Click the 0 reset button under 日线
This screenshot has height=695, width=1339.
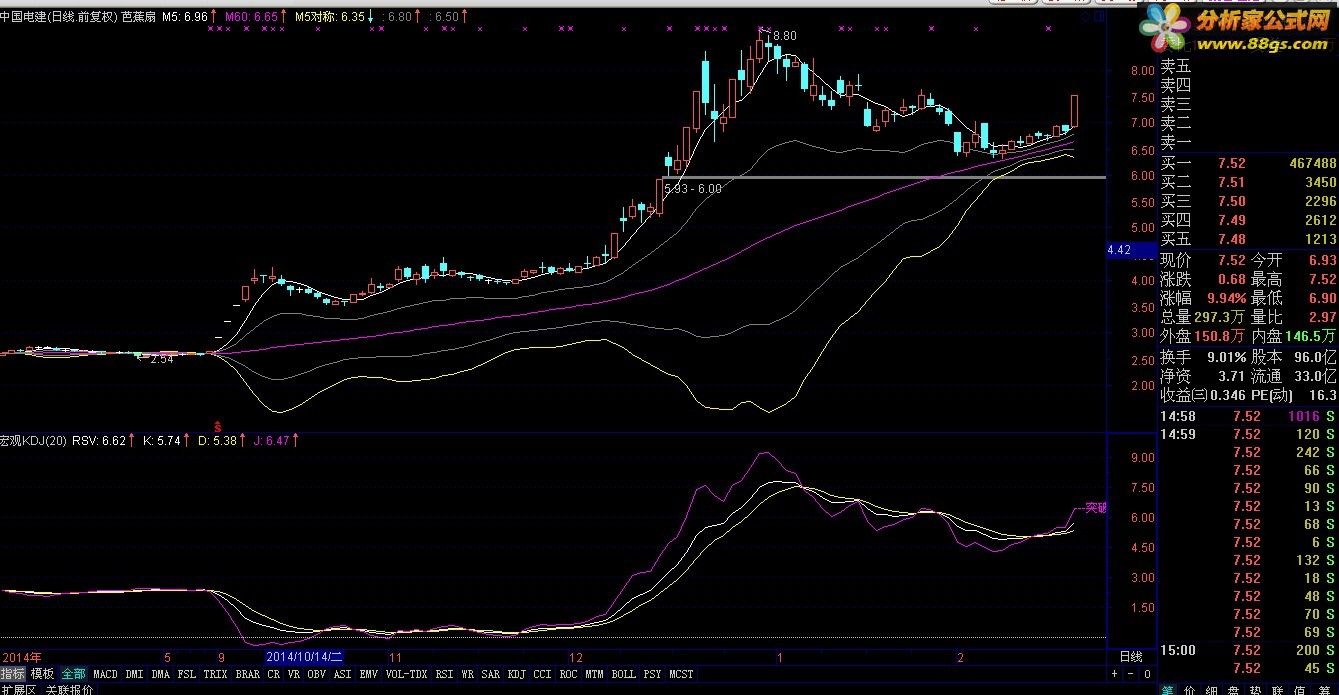coord(1147,674)
